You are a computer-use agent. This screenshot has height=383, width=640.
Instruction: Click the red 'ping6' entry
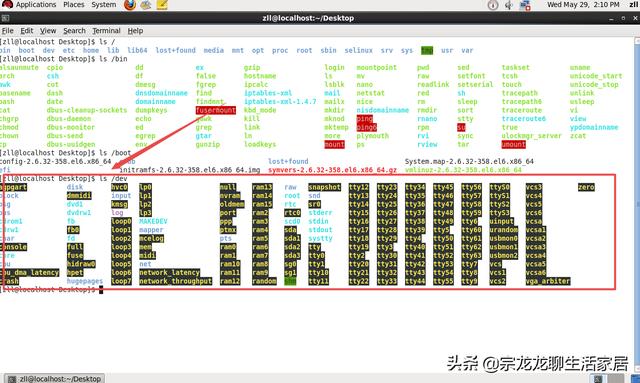(x=367, y=127)
